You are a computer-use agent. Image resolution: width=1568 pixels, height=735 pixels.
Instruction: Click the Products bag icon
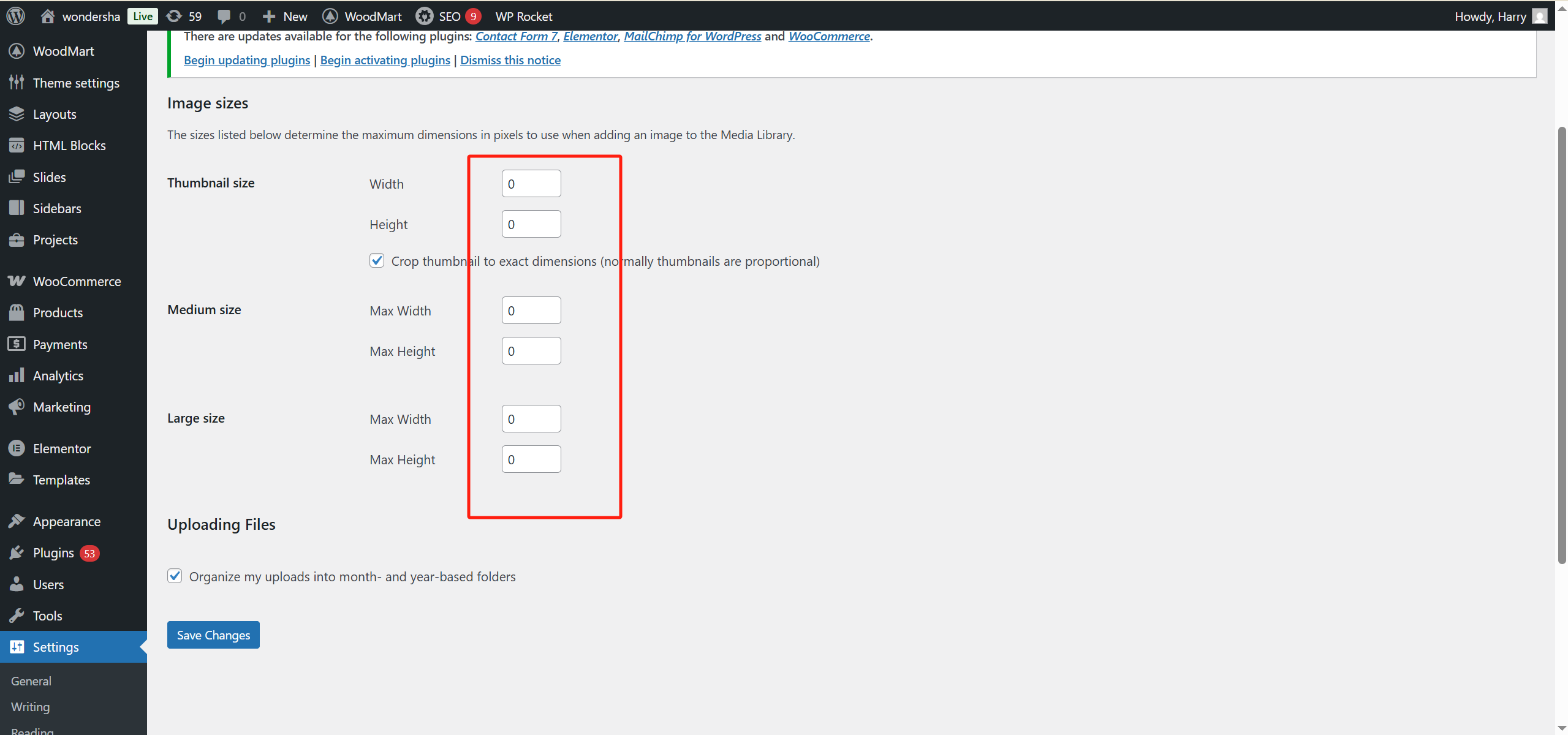coord(17,312)
